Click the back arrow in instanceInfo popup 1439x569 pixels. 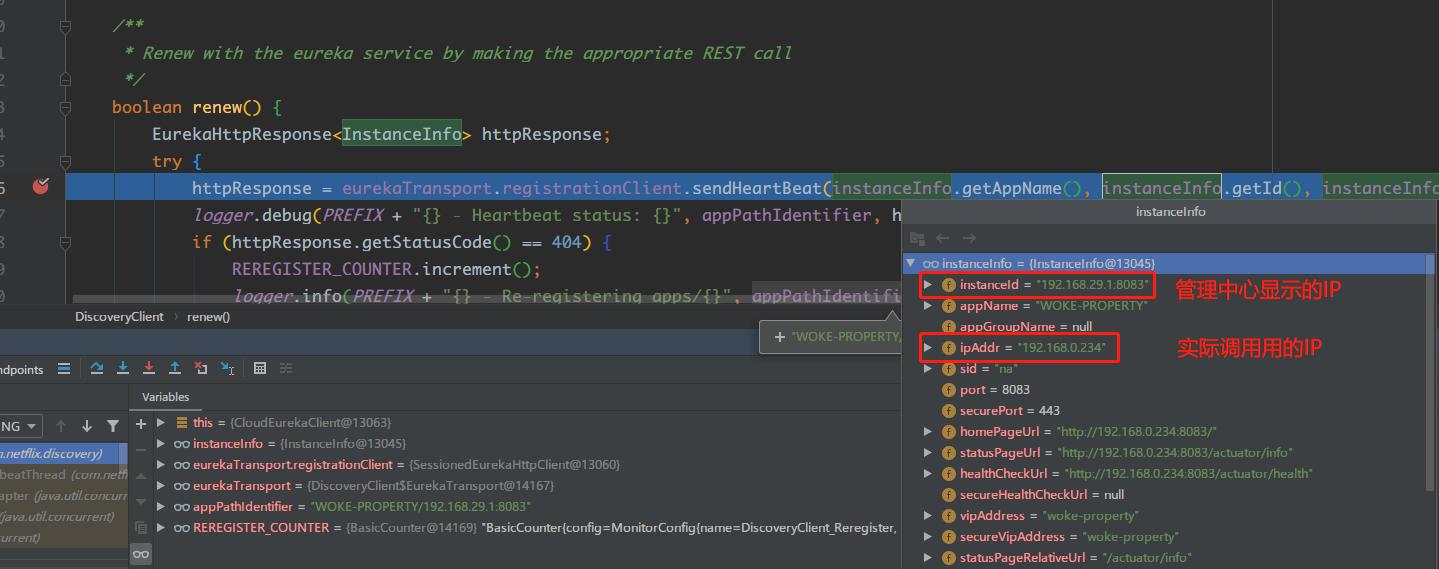(x=943, y=238)
